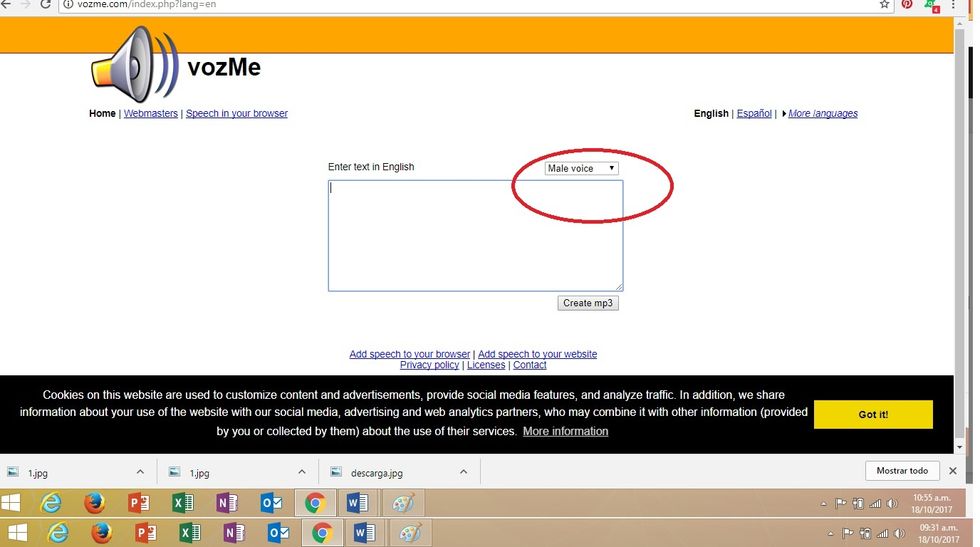The height and width of the screenshot is (547, 980).
Task: Open Chrome's three-dot menu
Action: pyautogui.click(x=957, y=5)
